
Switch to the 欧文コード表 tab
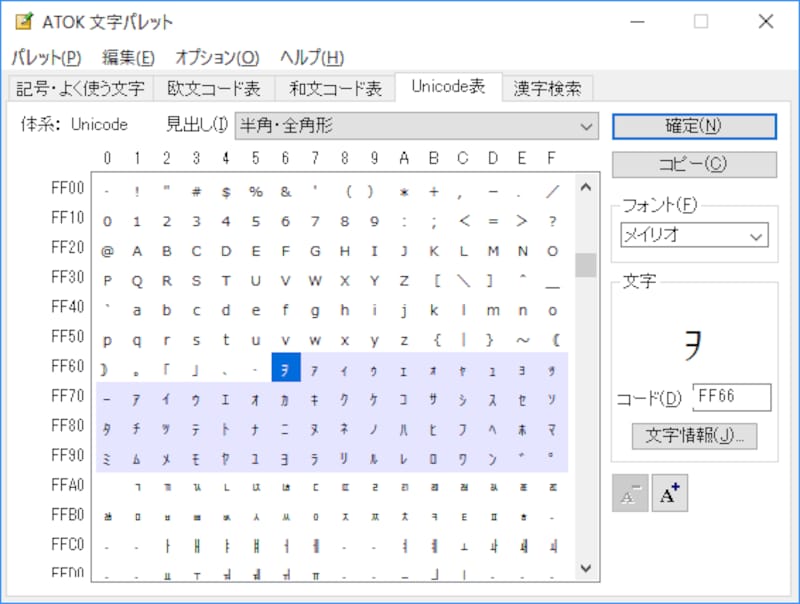click(216, 88)
